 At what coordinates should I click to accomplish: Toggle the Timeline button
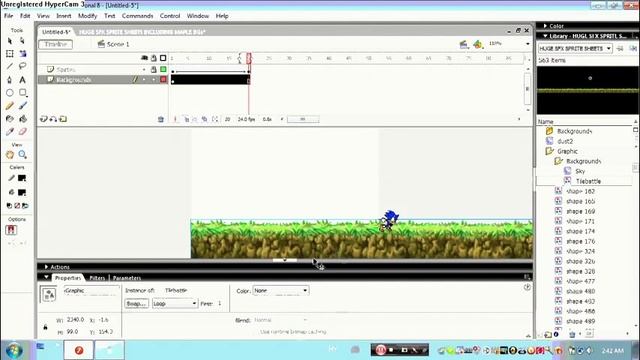pyautogui.click(x=56, y=44)
